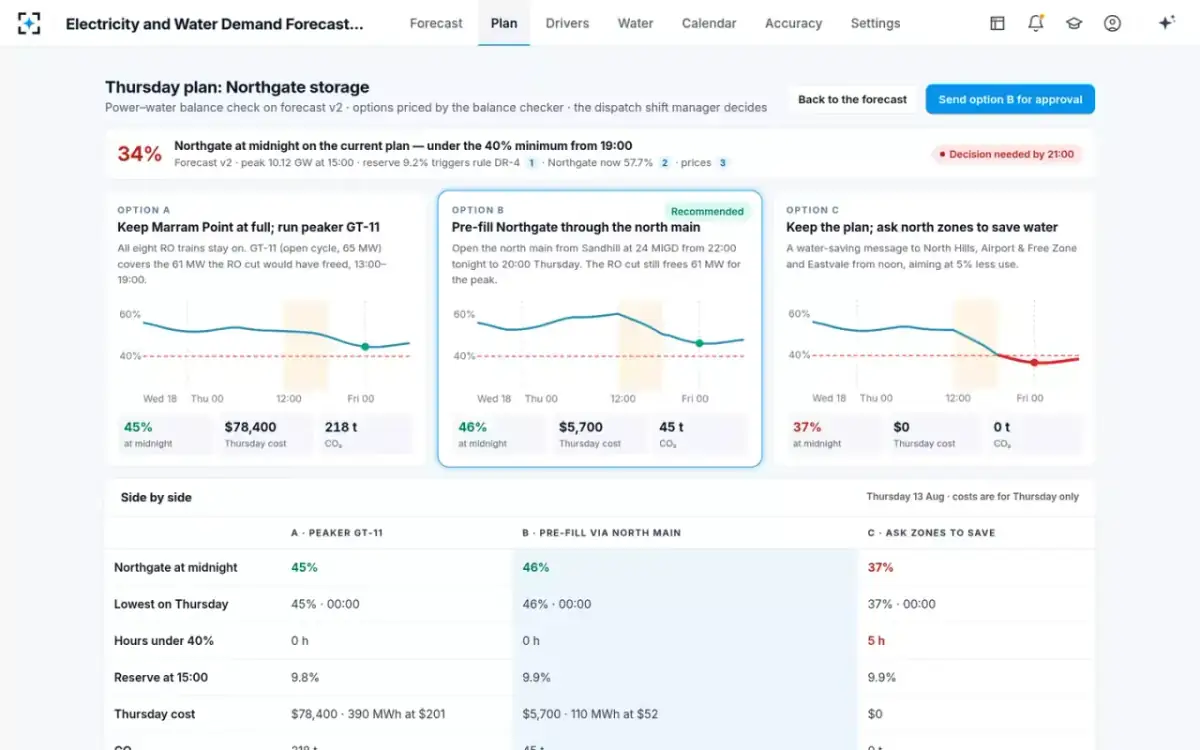Open the Settings tab

click(875, 23)
